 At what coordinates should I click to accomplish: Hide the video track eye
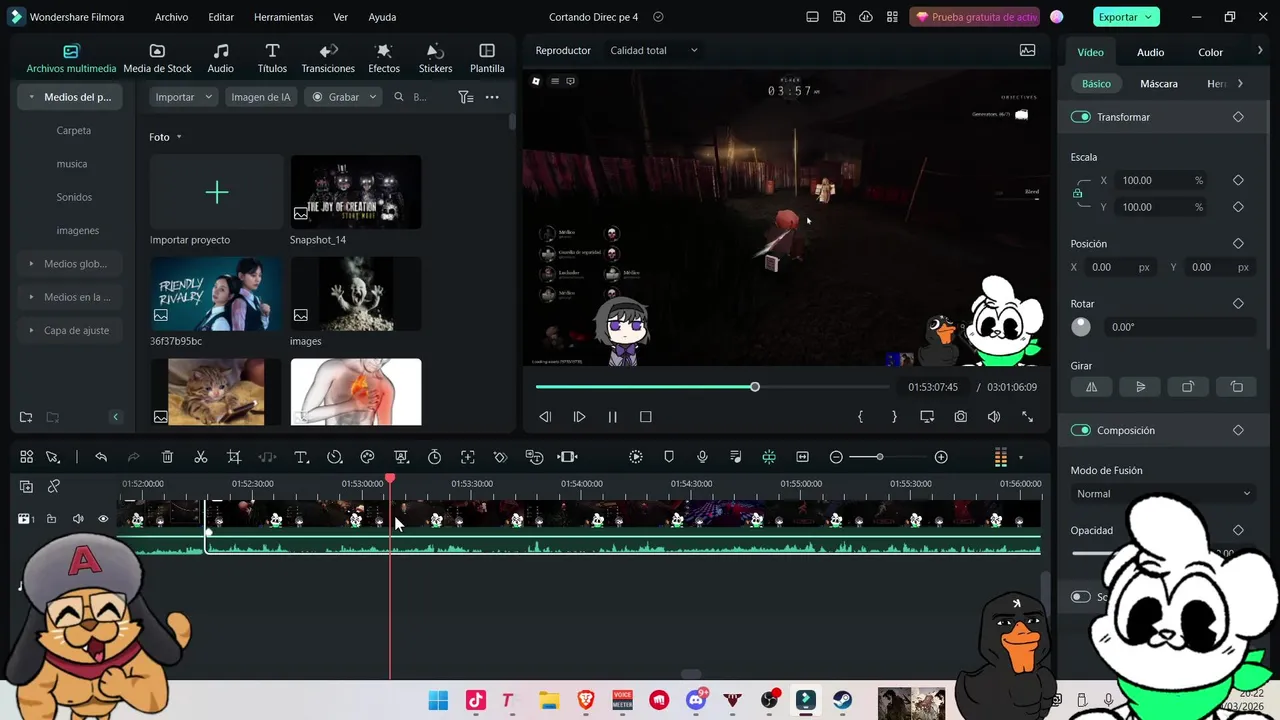tap(103, 519)
